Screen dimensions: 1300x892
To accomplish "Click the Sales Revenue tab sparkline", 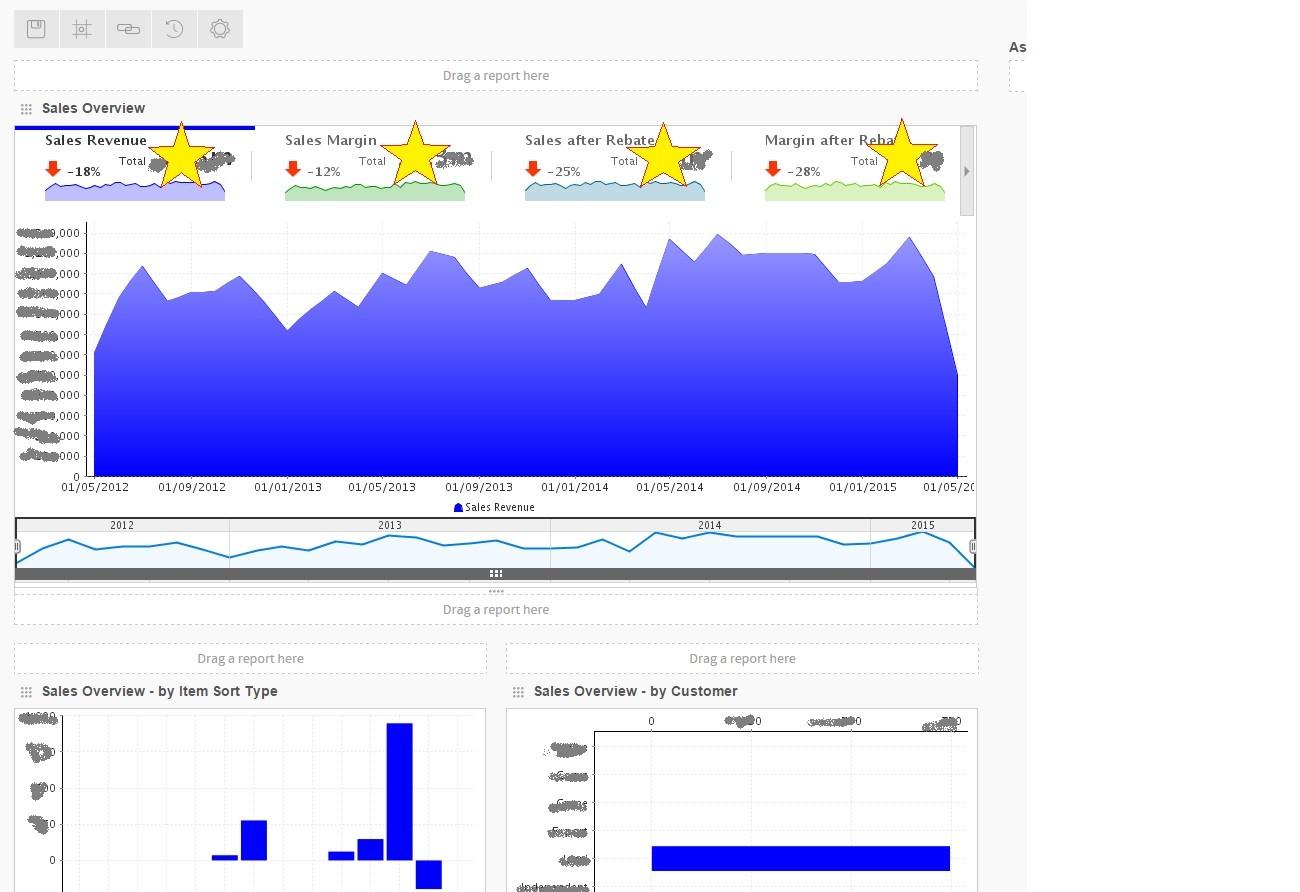I will tap(135, 191).
